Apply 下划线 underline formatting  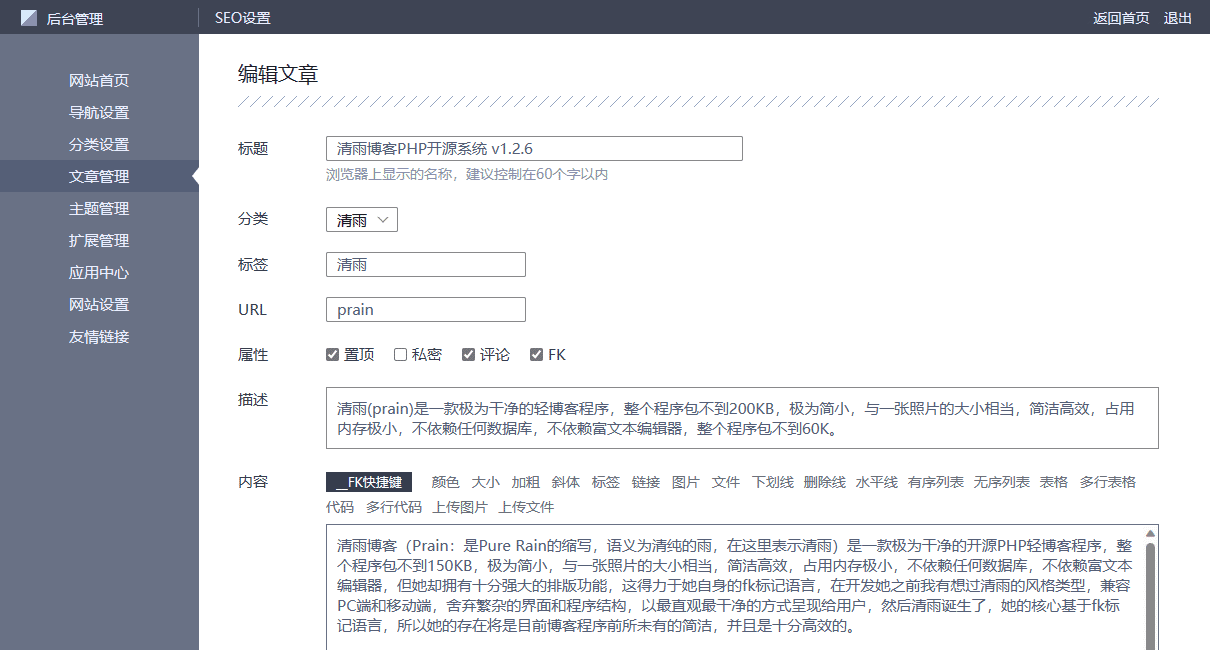pos(773,482)
